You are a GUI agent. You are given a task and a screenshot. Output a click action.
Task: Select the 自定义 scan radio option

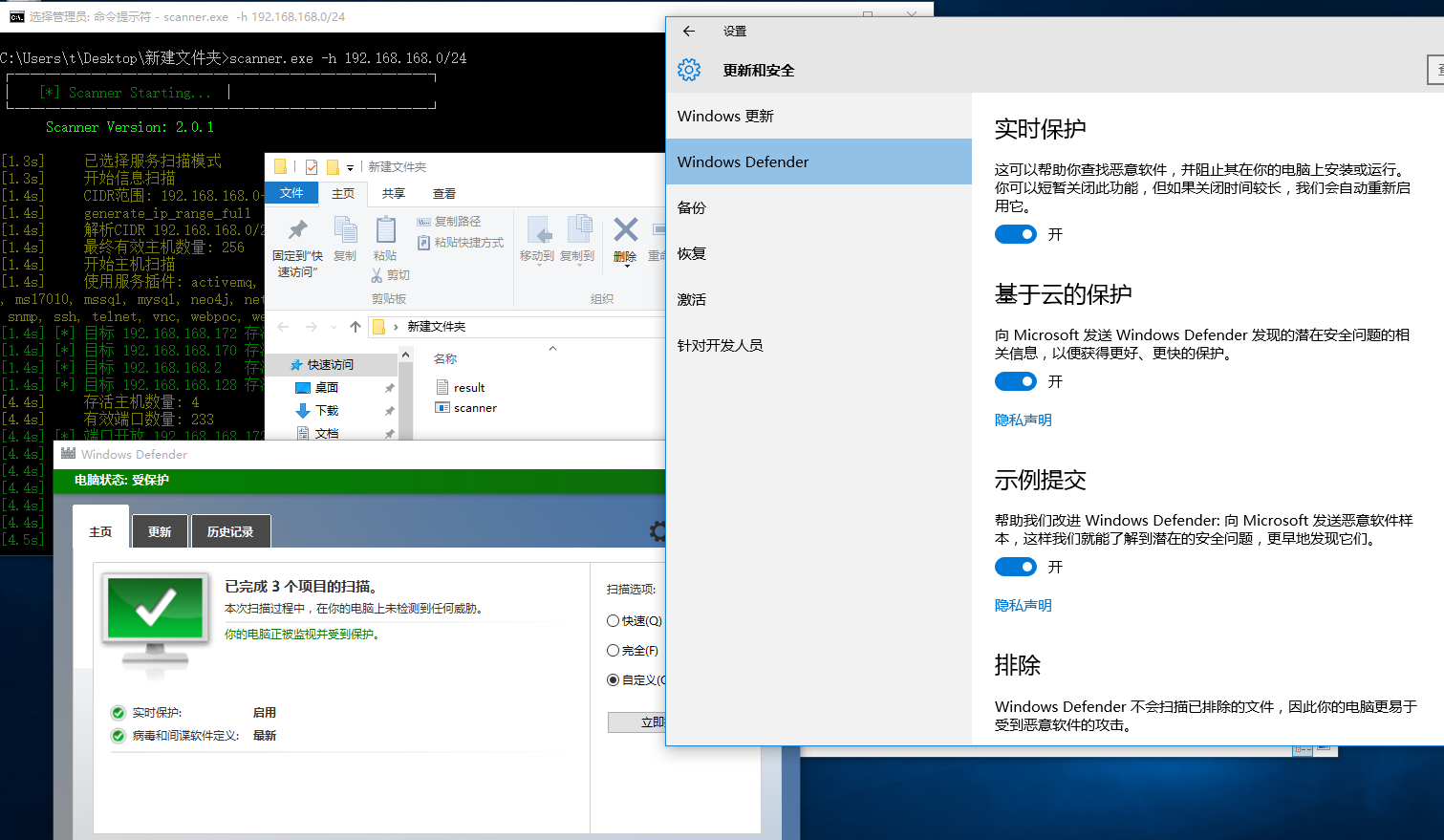point(614,680)
